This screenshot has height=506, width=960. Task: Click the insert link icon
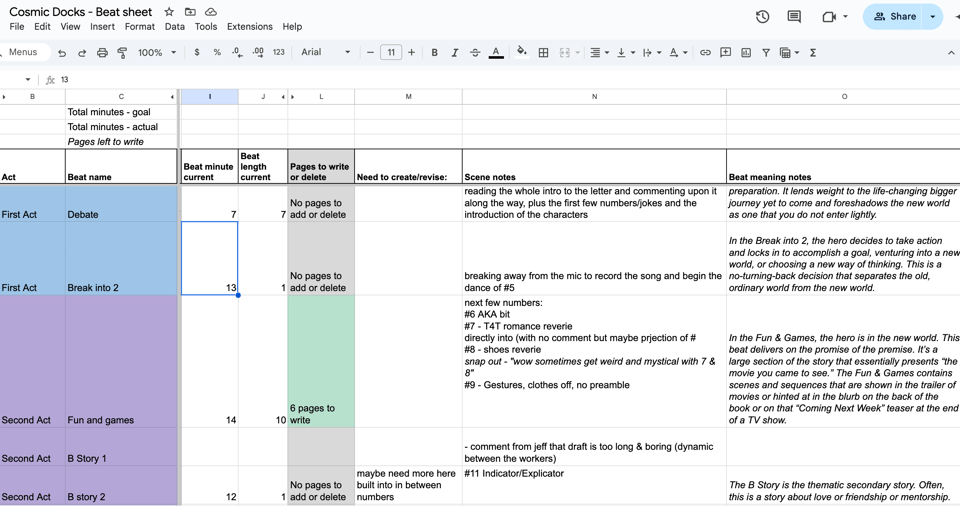point(705,53)
